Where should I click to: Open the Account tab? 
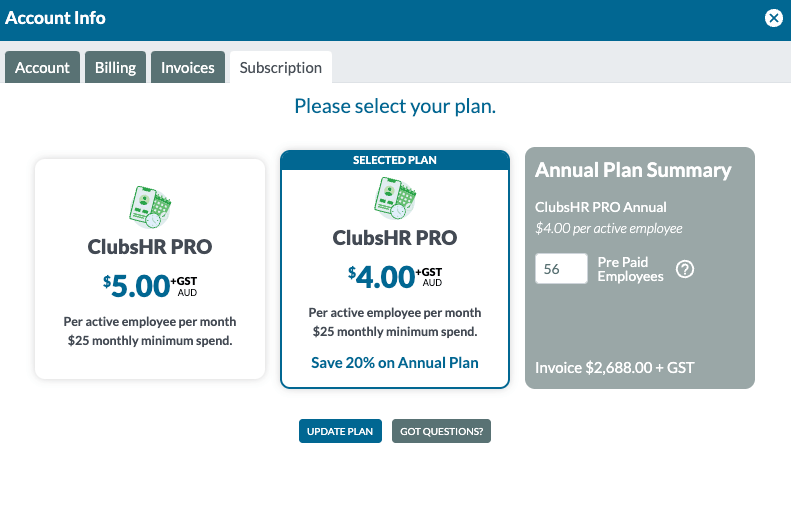point(42,67)
